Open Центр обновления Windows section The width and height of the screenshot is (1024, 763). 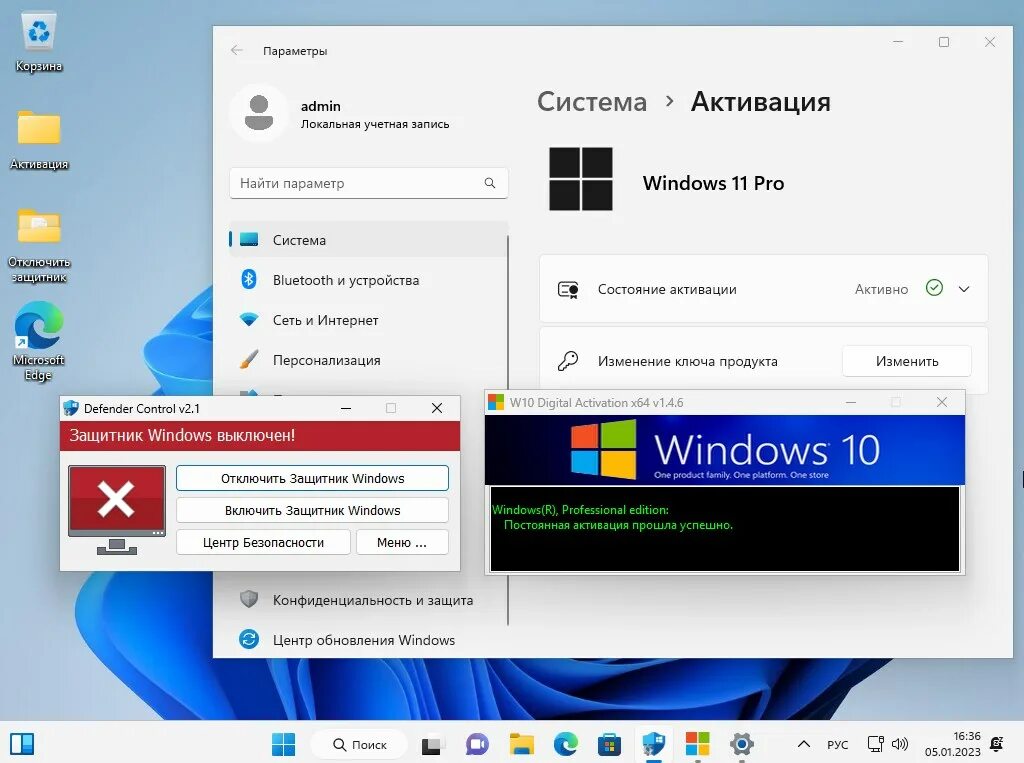[368, 640]
